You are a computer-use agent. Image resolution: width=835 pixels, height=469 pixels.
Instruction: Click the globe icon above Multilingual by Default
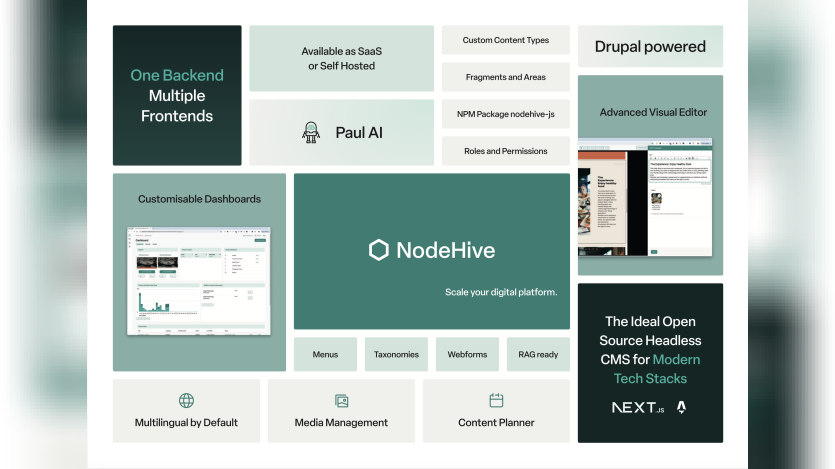[186, 400]
